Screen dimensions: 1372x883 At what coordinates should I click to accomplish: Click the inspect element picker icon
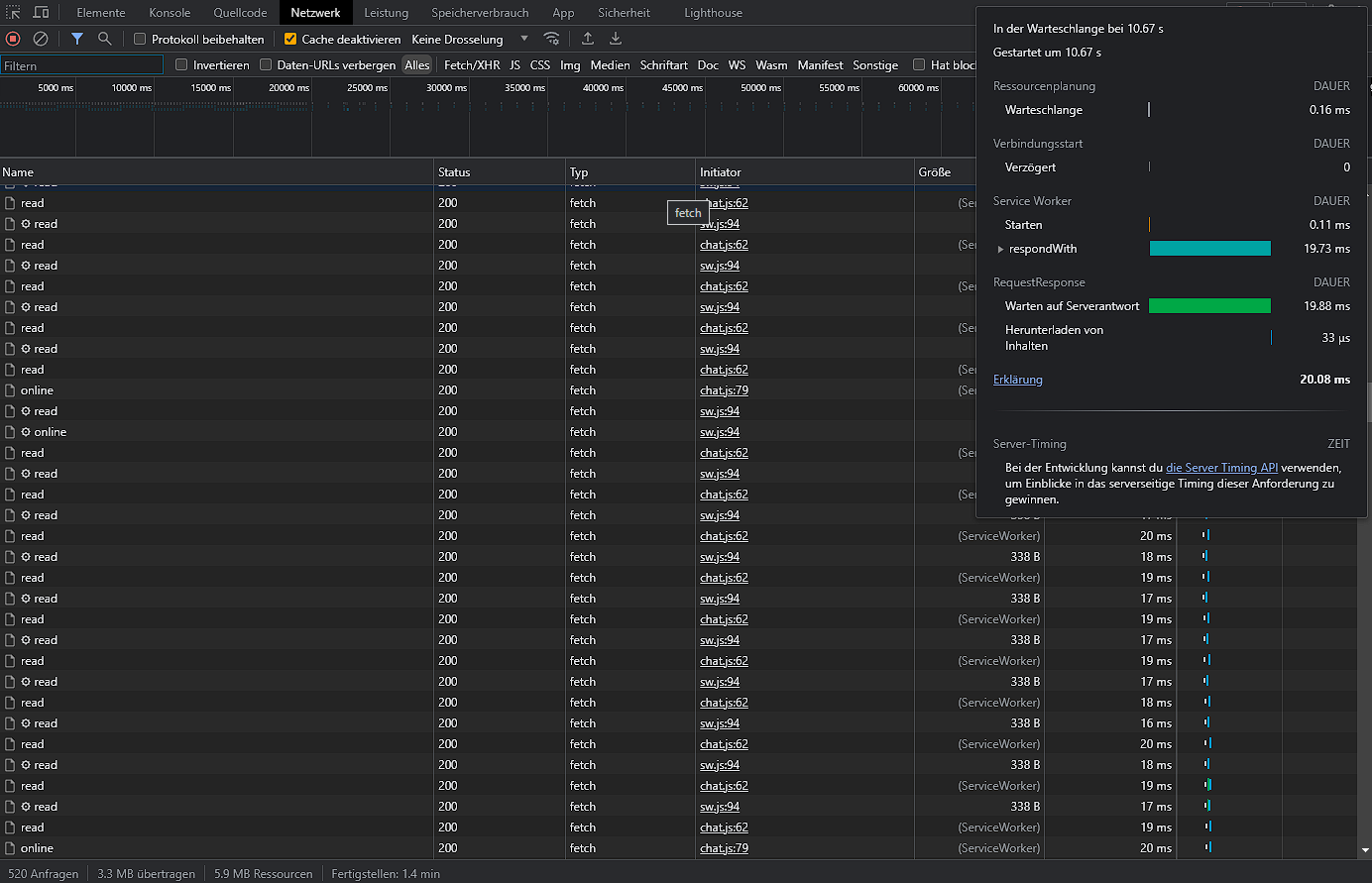coord(14,13)
